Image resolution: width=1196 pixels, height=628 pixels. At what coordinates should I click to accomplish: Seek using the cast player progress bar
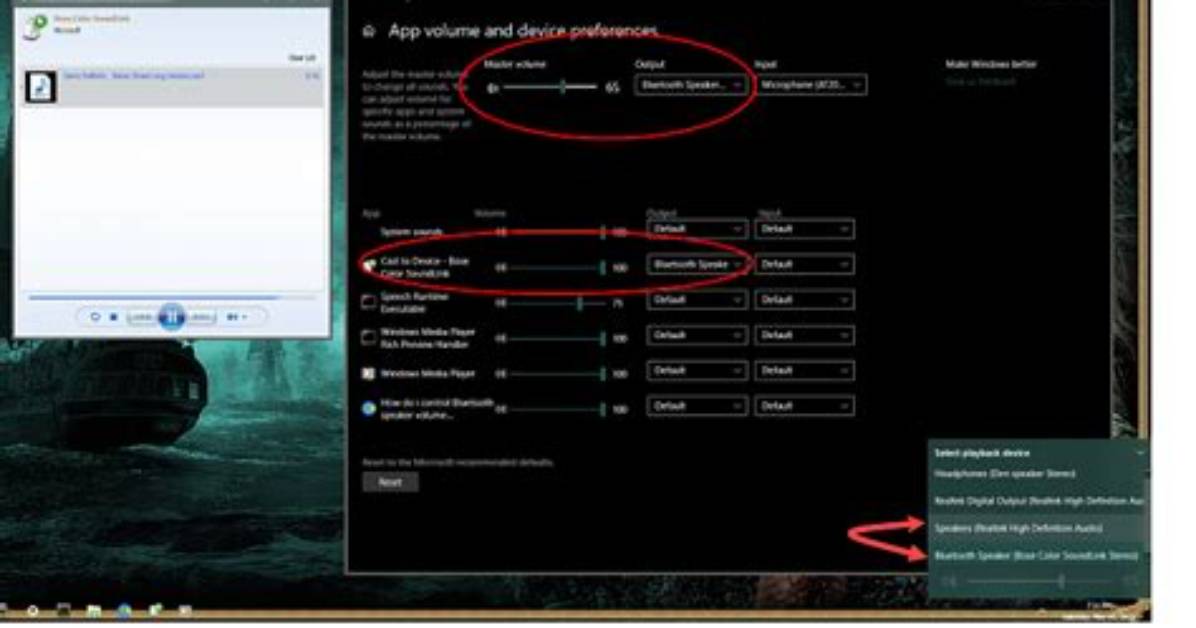click(x=172, y=298)
